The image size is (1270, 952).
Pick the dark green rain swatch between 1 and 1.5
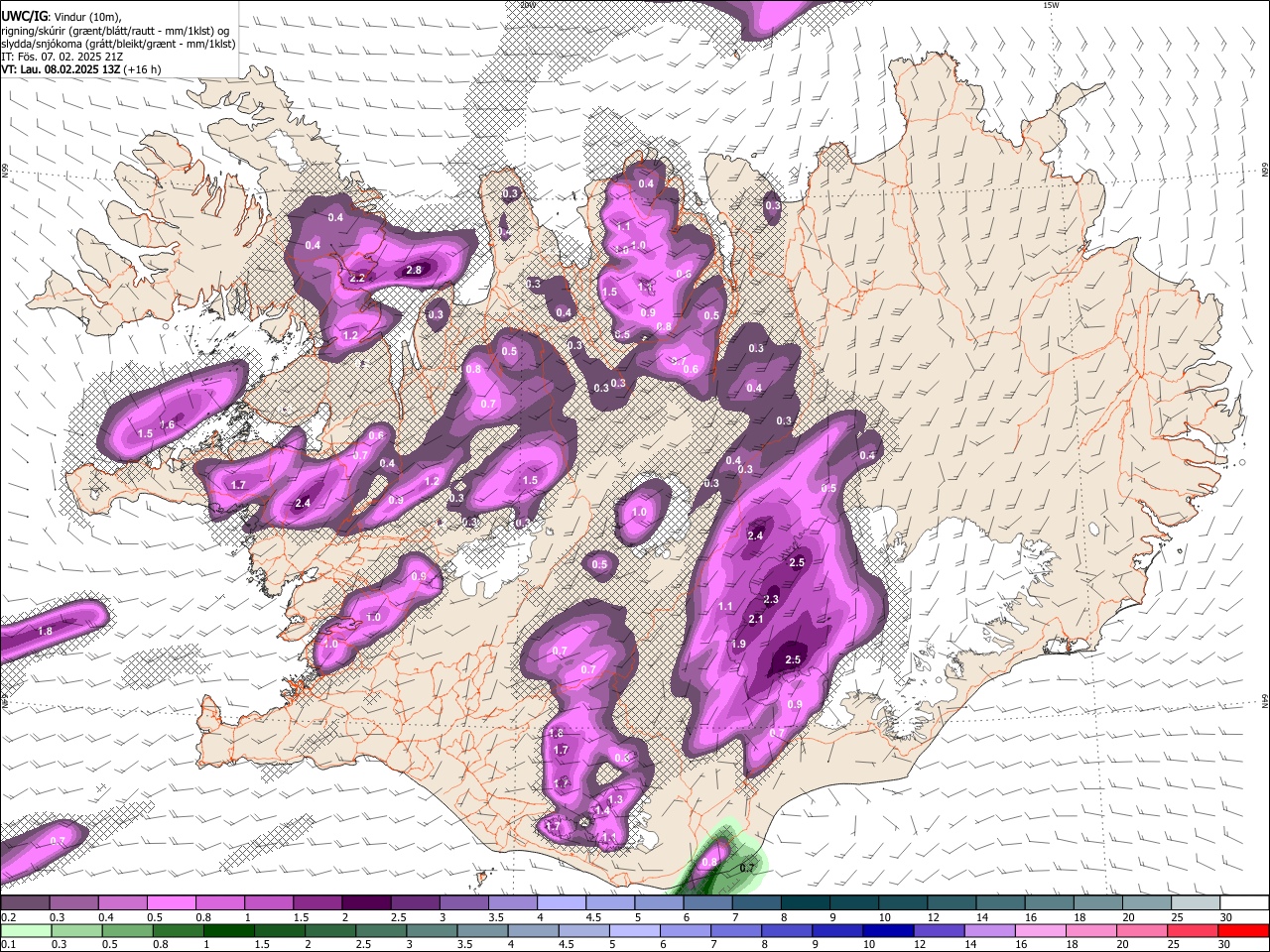pos(229,930)
